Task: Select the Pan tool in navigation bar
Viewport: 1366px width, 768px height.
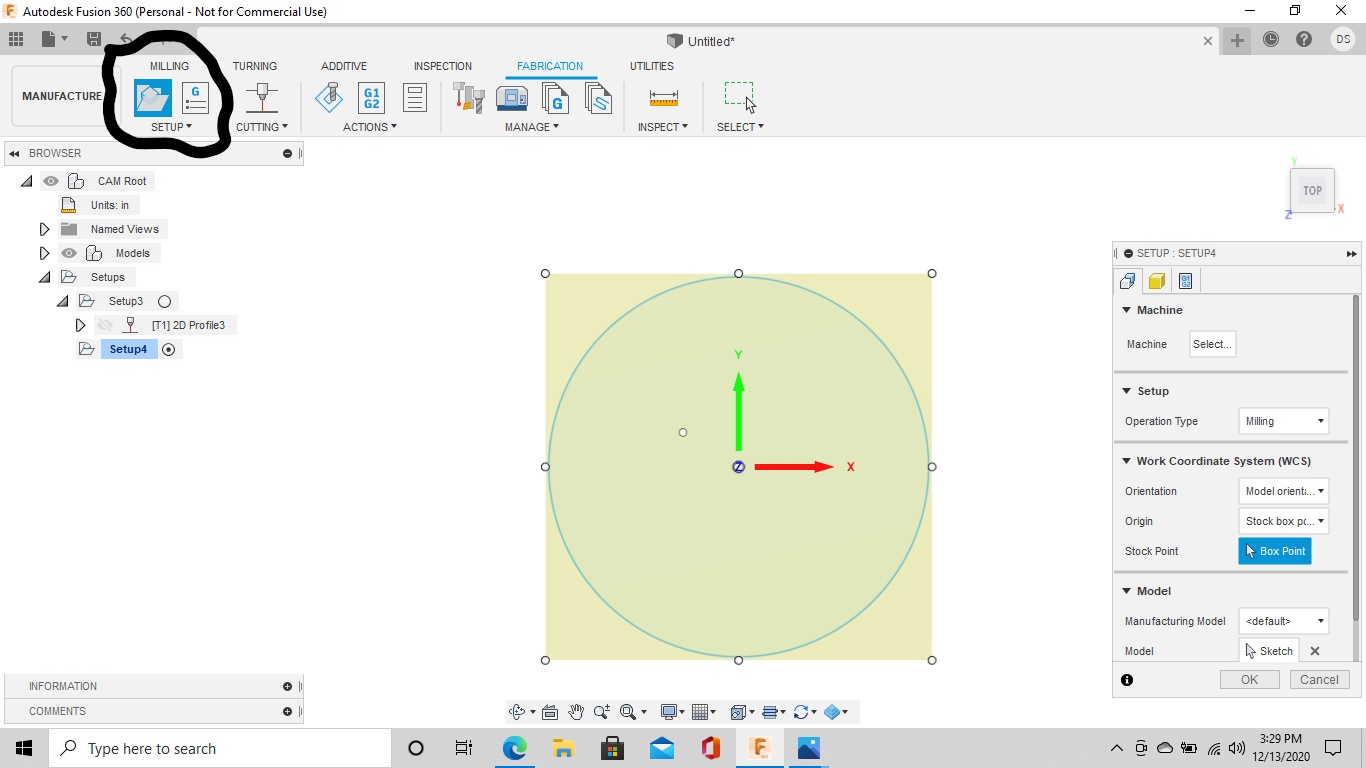Action: click(576, 711)
